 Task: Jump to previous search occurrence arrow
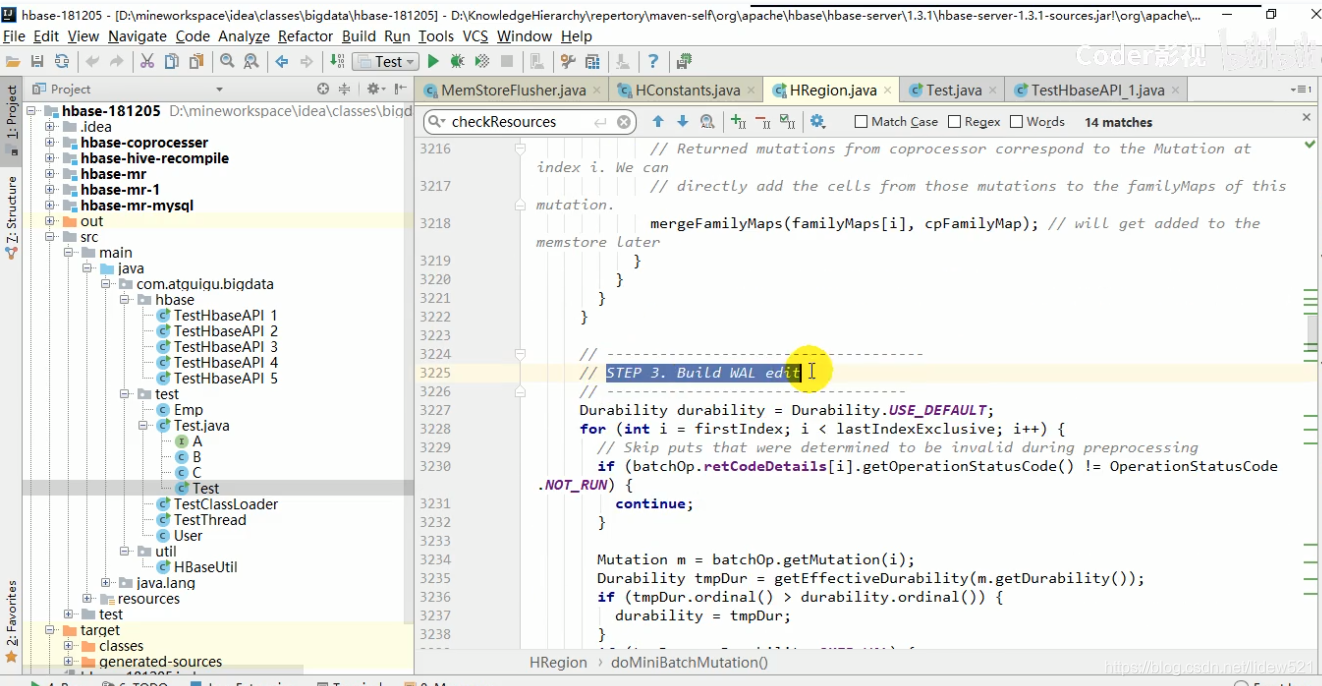657,121
